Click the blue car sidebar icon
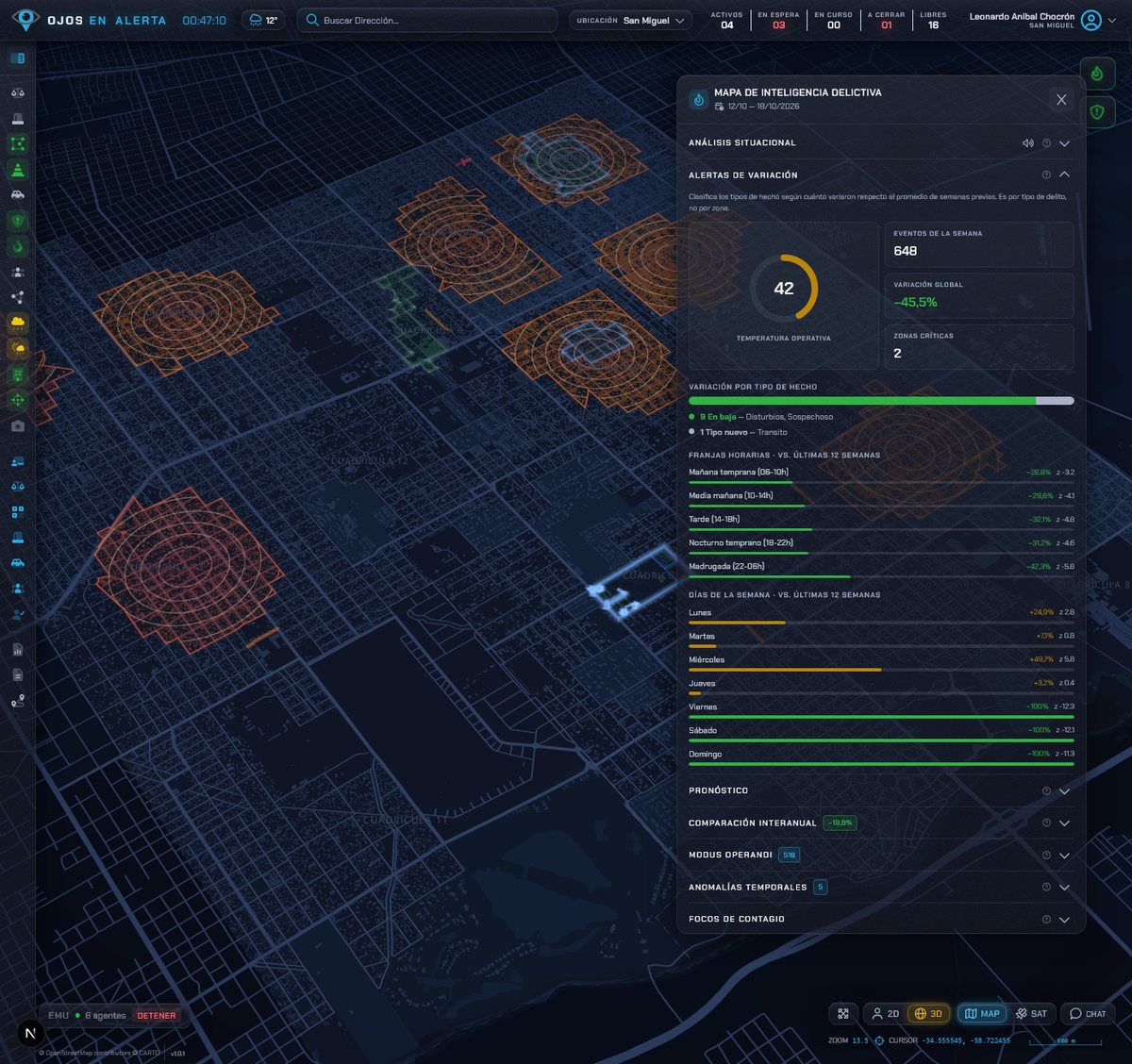 pyautogui.click(x=18, y=563)
